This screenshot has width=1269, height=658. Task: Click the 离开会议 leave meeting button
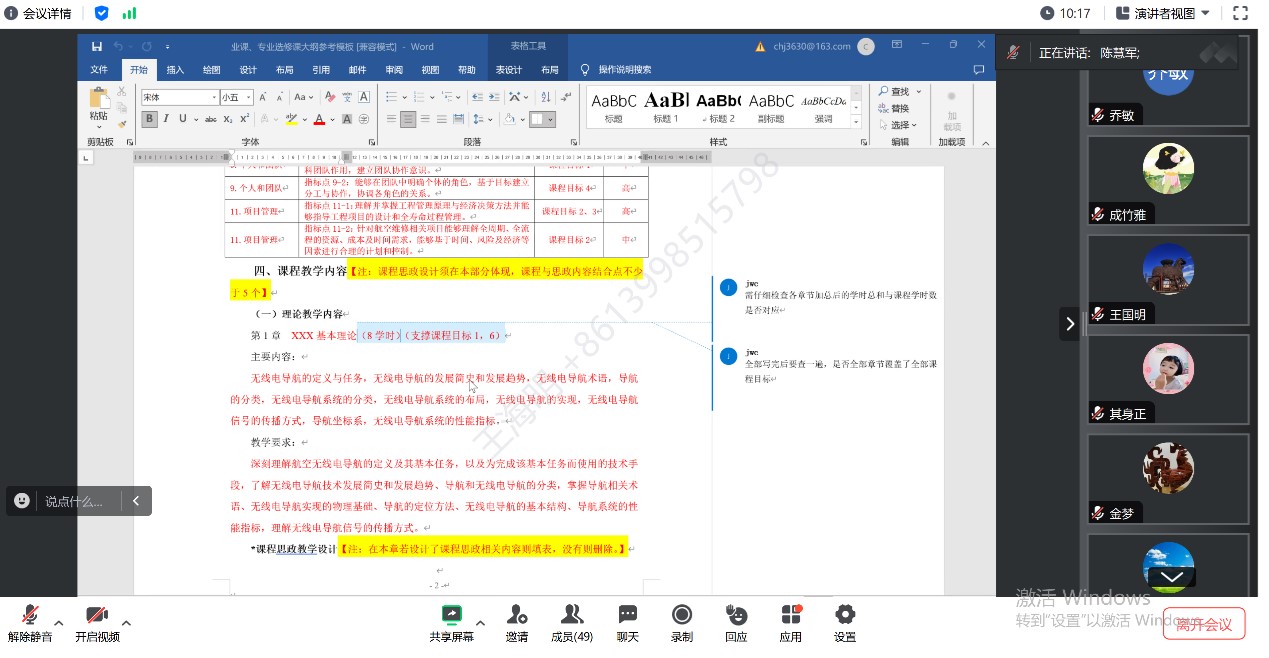1204,625
